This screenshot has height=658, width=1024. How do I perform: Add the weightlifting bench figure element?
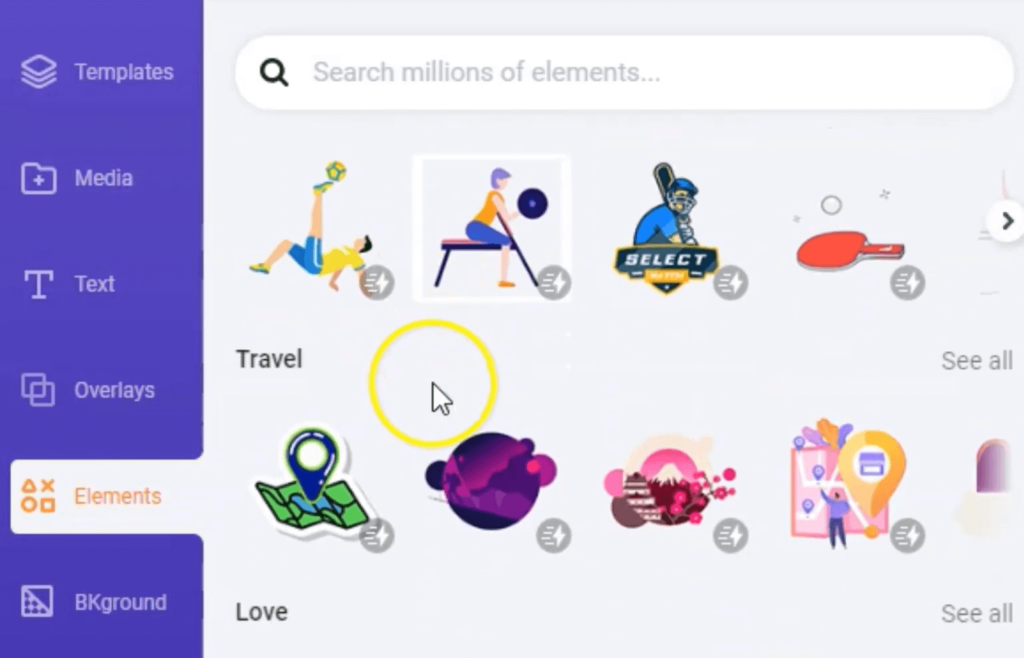coord(491,228)
